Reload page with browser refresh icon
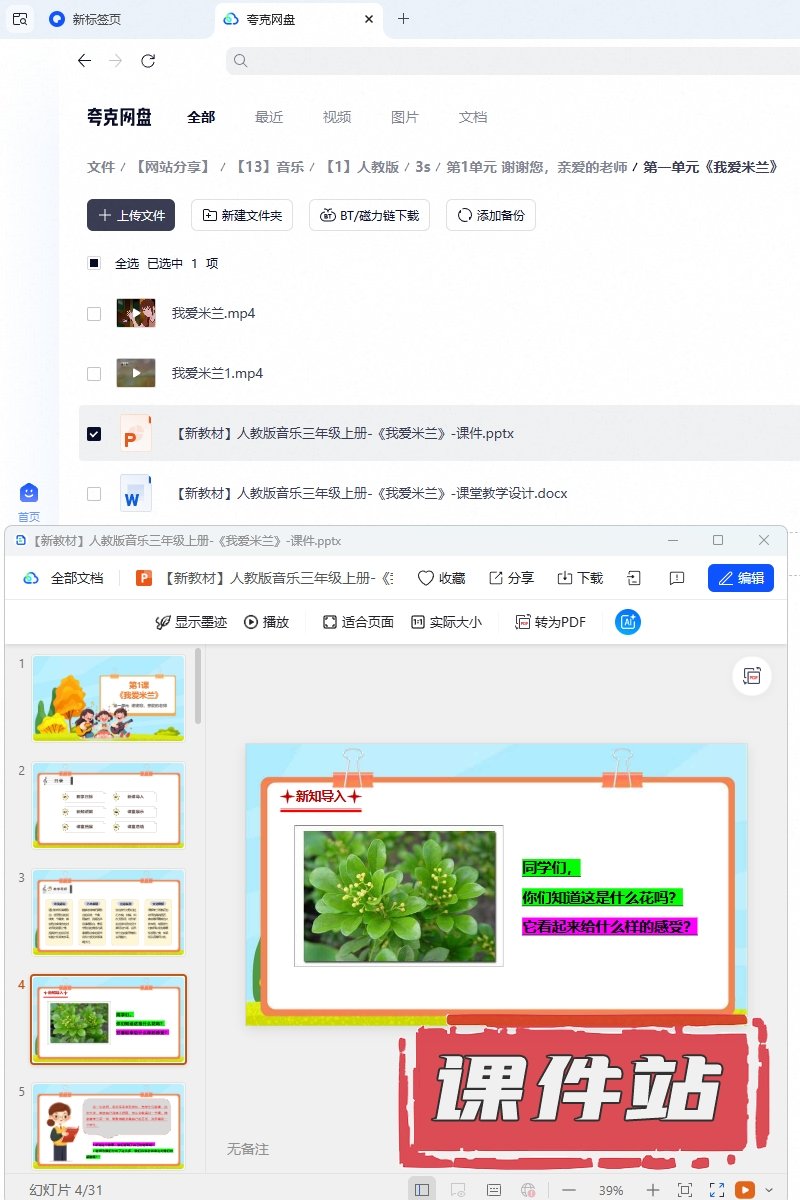800x1200 pixels. (x=148, y=61)
